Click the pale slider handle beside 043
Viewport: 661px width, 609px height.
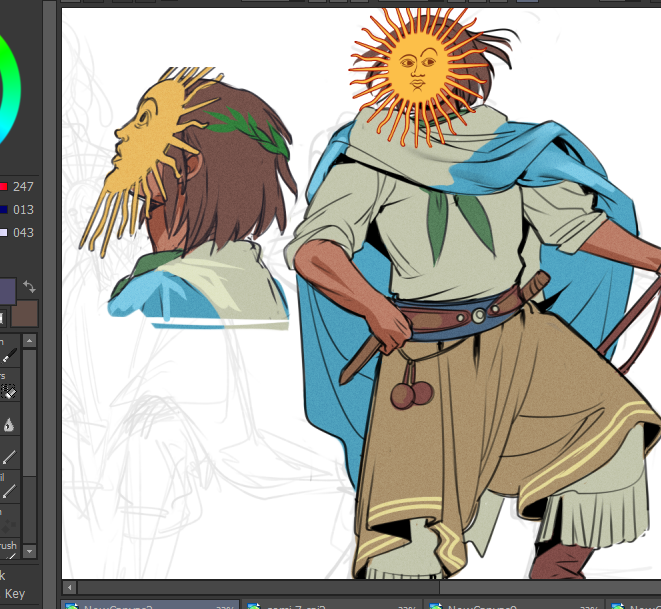tap(3, 233)
